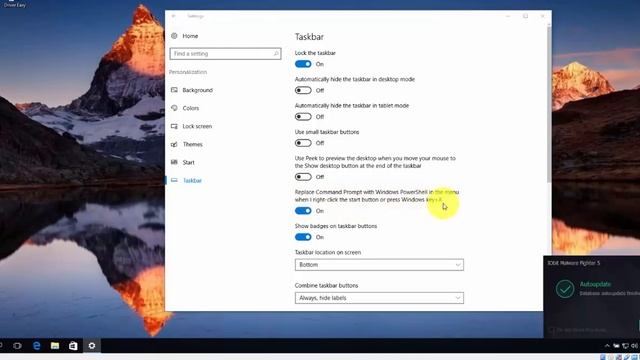This screenshot has height=360, width=640.
Task: Open the Taskbar location on screen dropdown
Action: tap(379, 264)
